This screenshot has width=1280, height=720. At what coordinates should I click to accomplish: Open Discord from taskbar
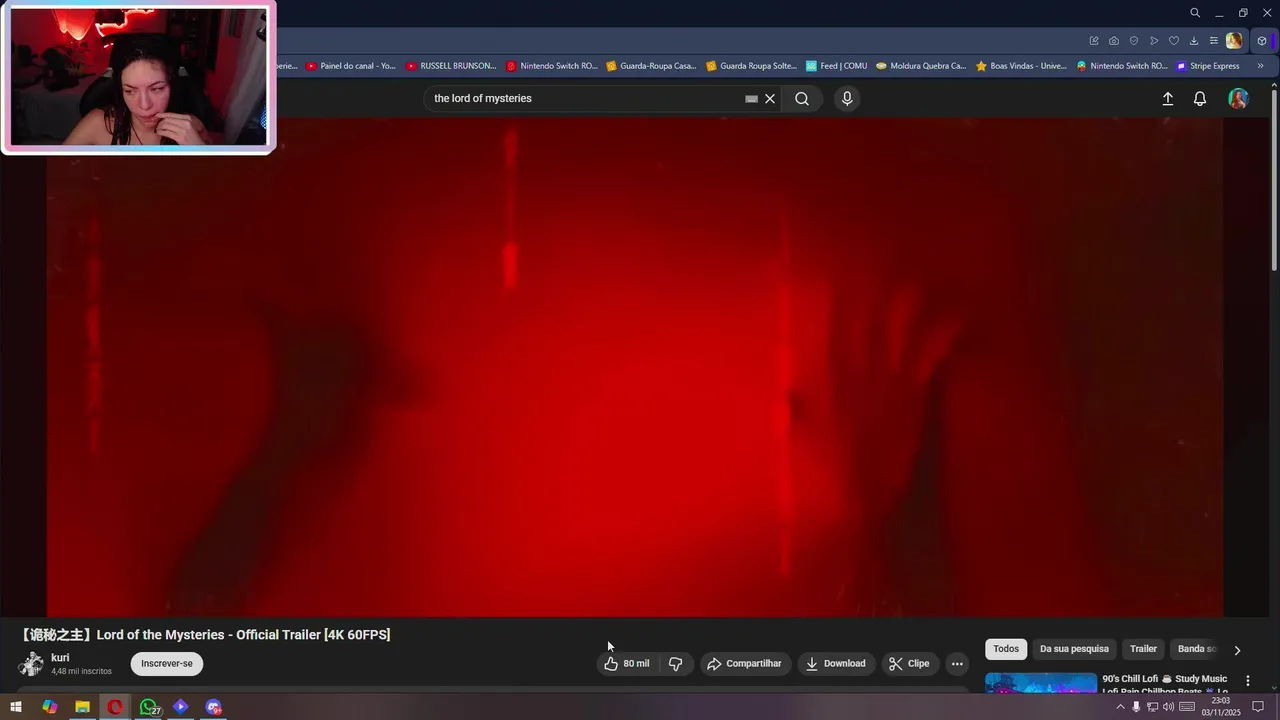tap(213, 707)
